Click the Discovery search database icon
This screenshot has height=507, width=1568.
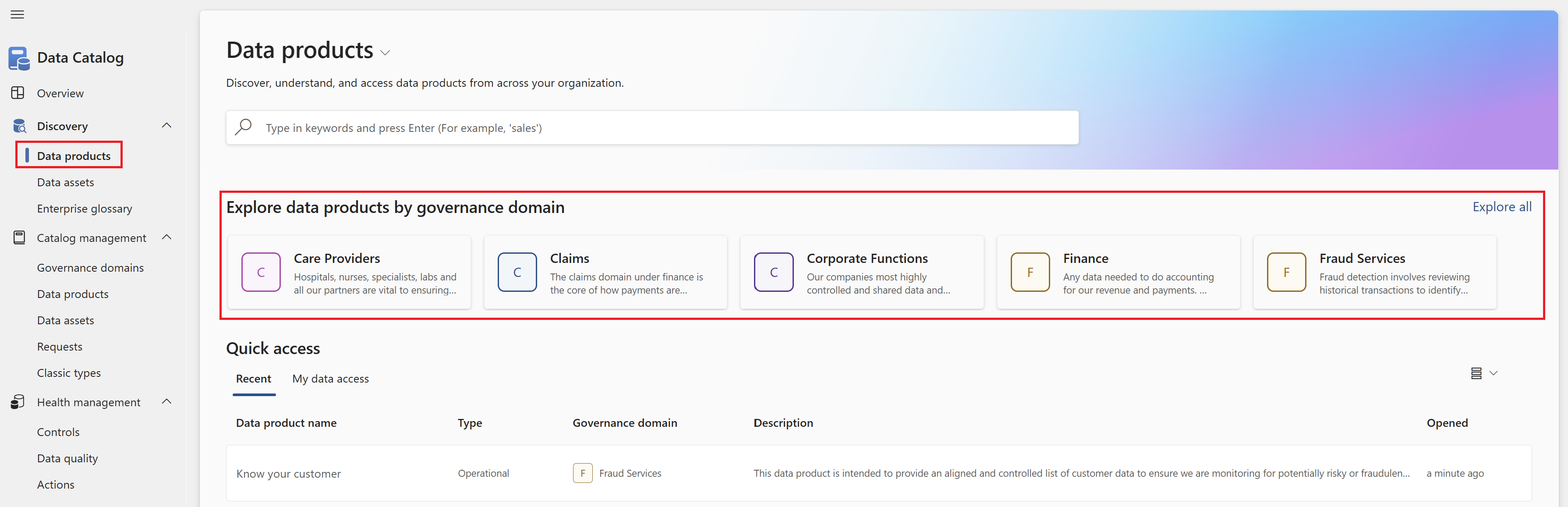(19, 126)
